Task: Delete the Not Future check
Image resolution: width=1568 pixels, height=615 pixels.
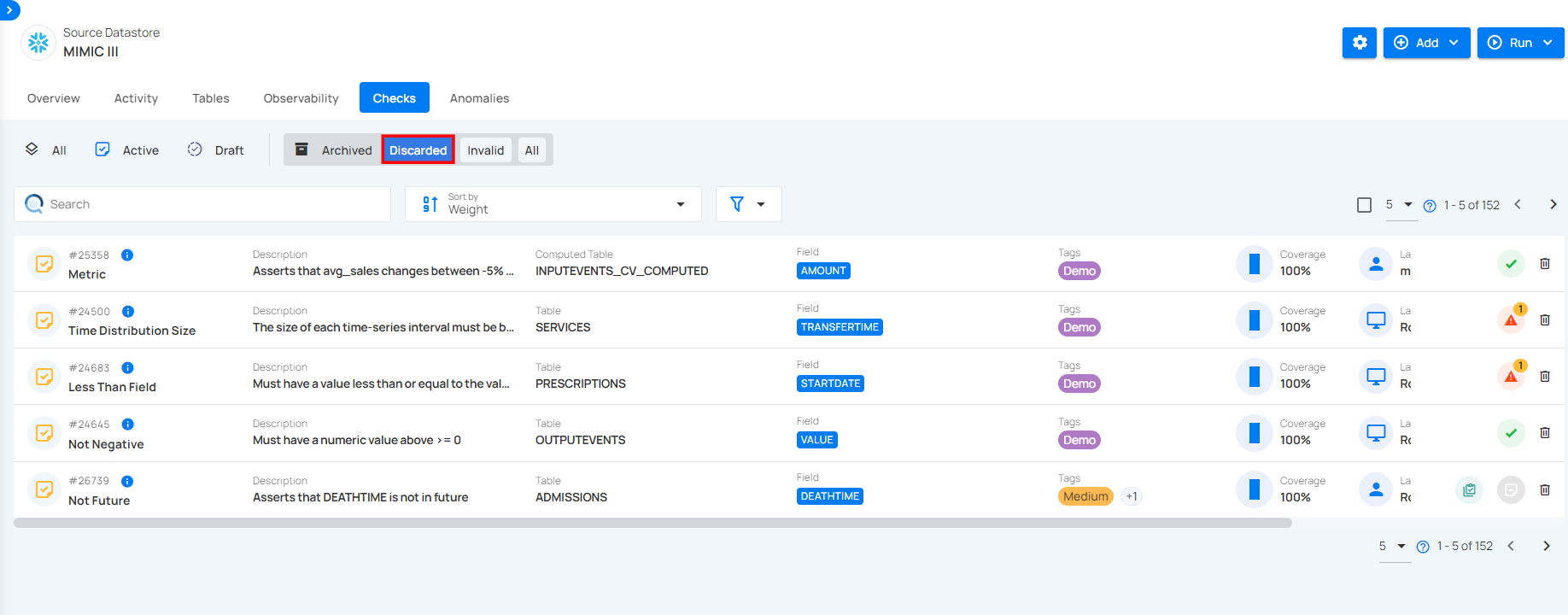Action: click(x=1545, y=490)
